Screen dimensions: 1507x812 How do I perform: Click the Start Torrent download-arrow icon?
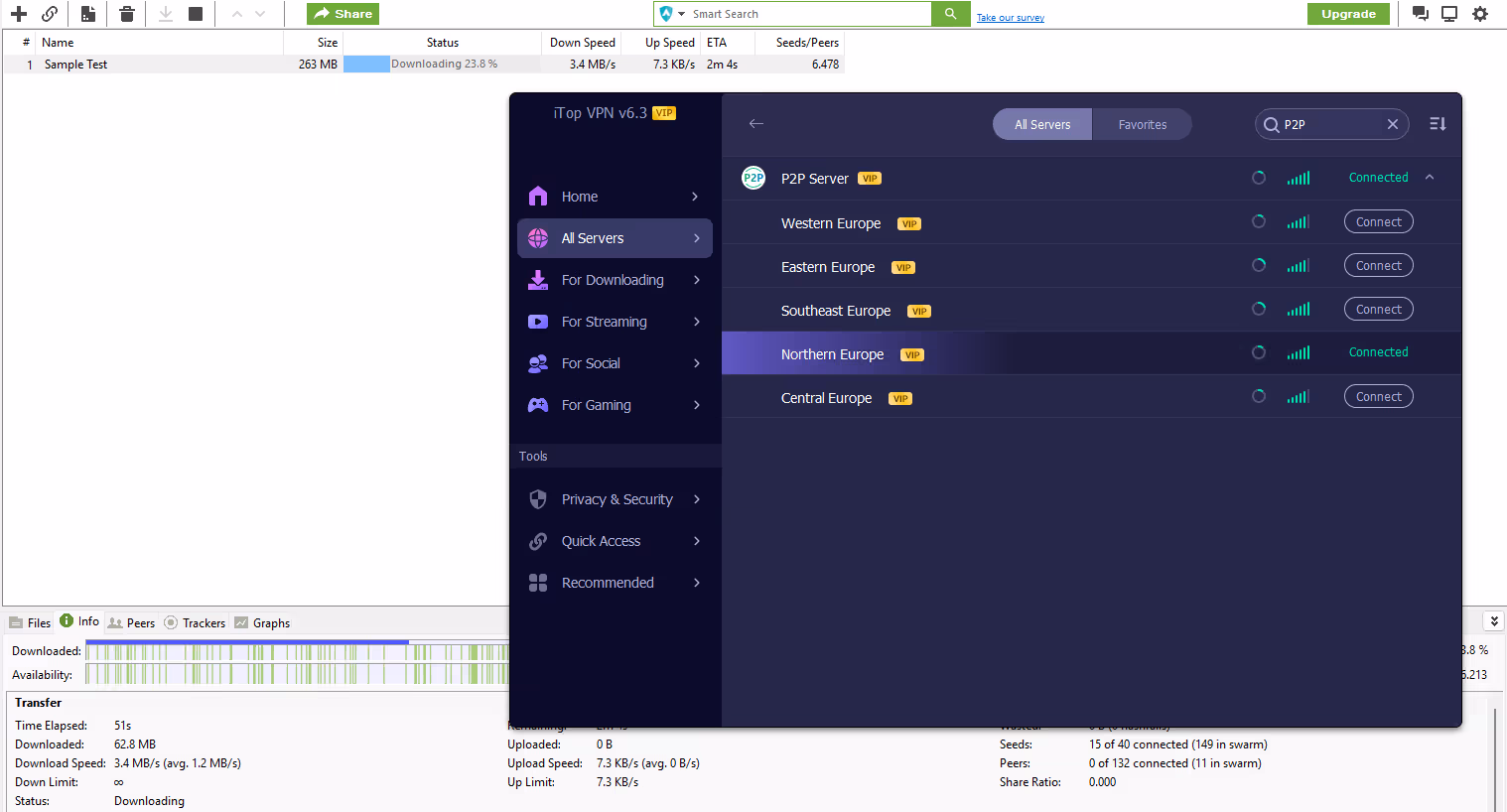166,14
